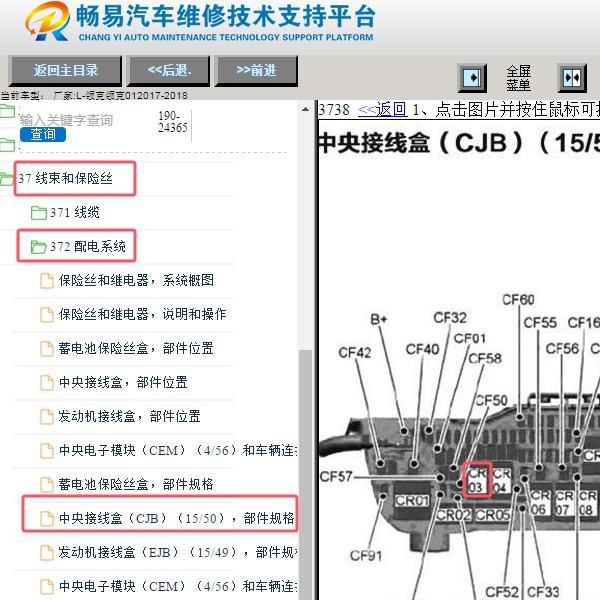The width and height of the screenshot is (600, 600).
Task: Go forward with the >>前进 button
Action: [x=256, y=70]
